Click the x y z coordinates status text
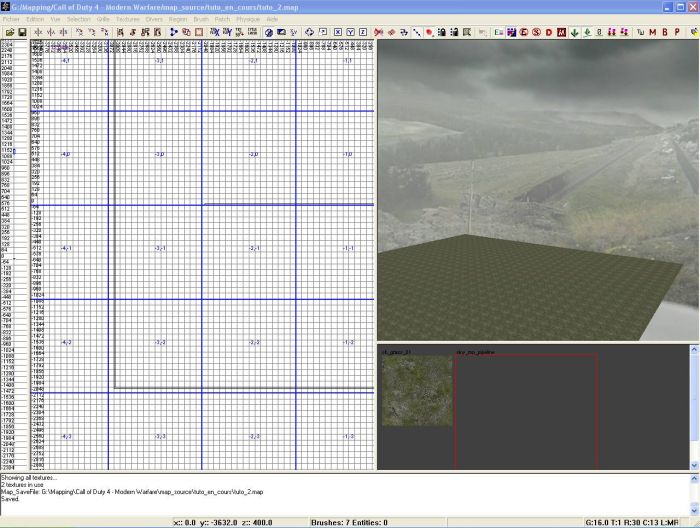The width and height of the screenshot is (700, 528). point(222,523)
